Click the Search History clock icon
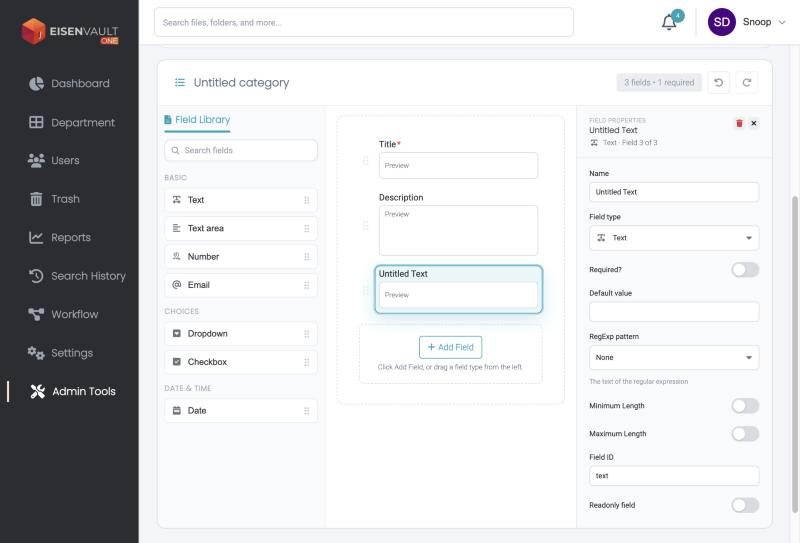 [x=36, y=276]
